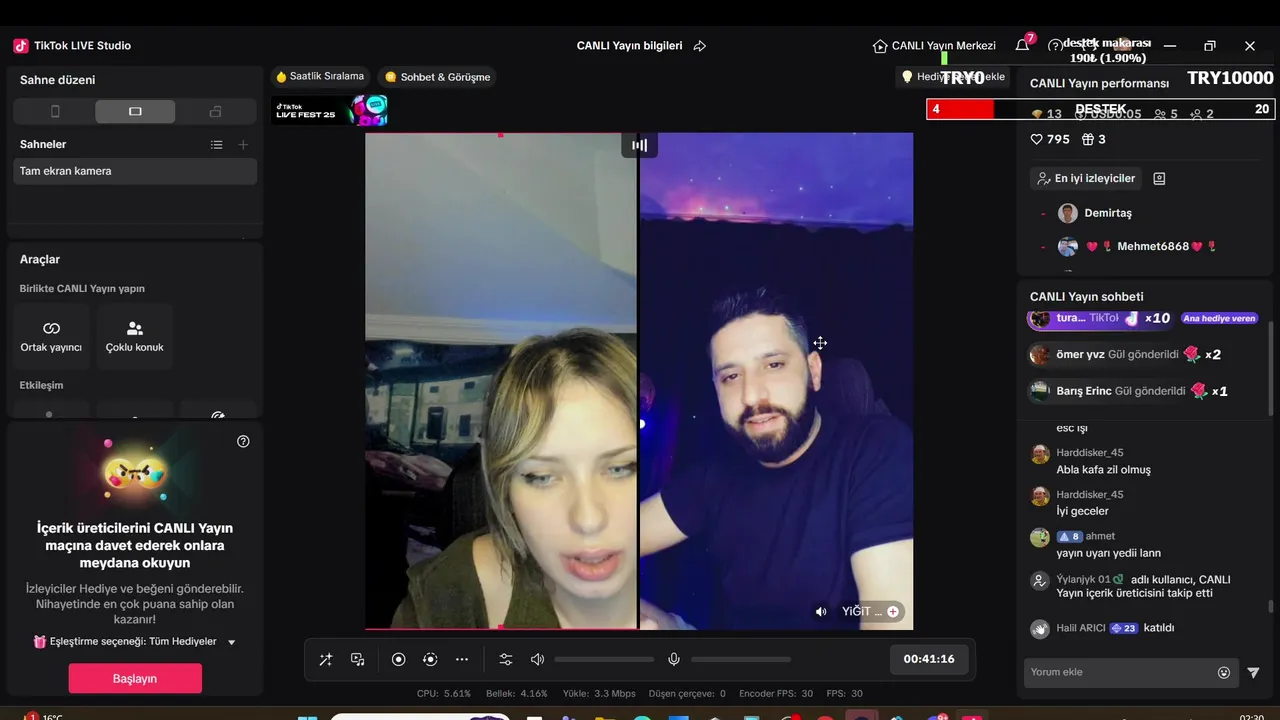
Task: Click the plus icon next to YİĞİT name
Action: [x=893, y=612]
